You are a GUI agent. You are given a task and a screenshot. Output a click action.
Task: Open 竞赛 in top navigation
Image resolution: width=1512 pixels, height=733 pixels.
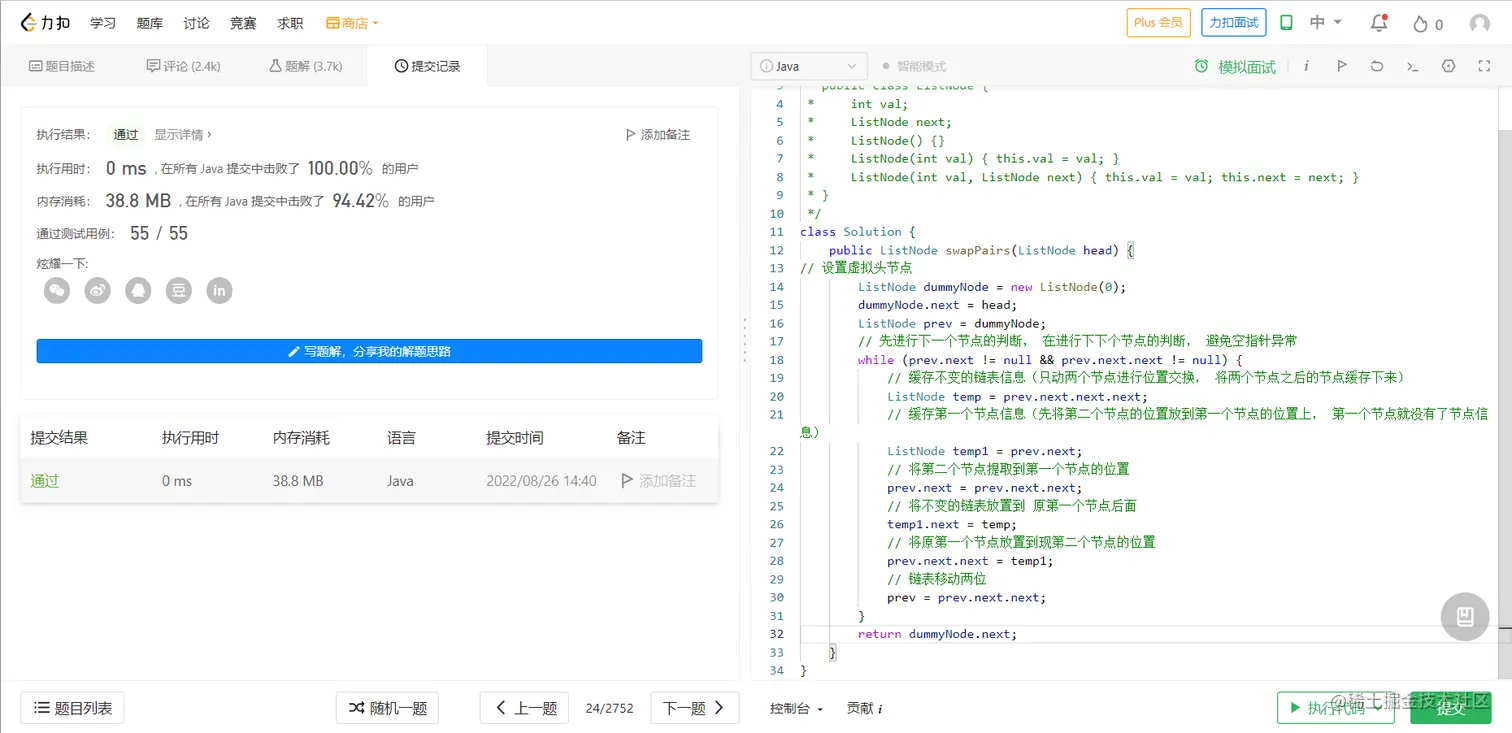(244, 23)
